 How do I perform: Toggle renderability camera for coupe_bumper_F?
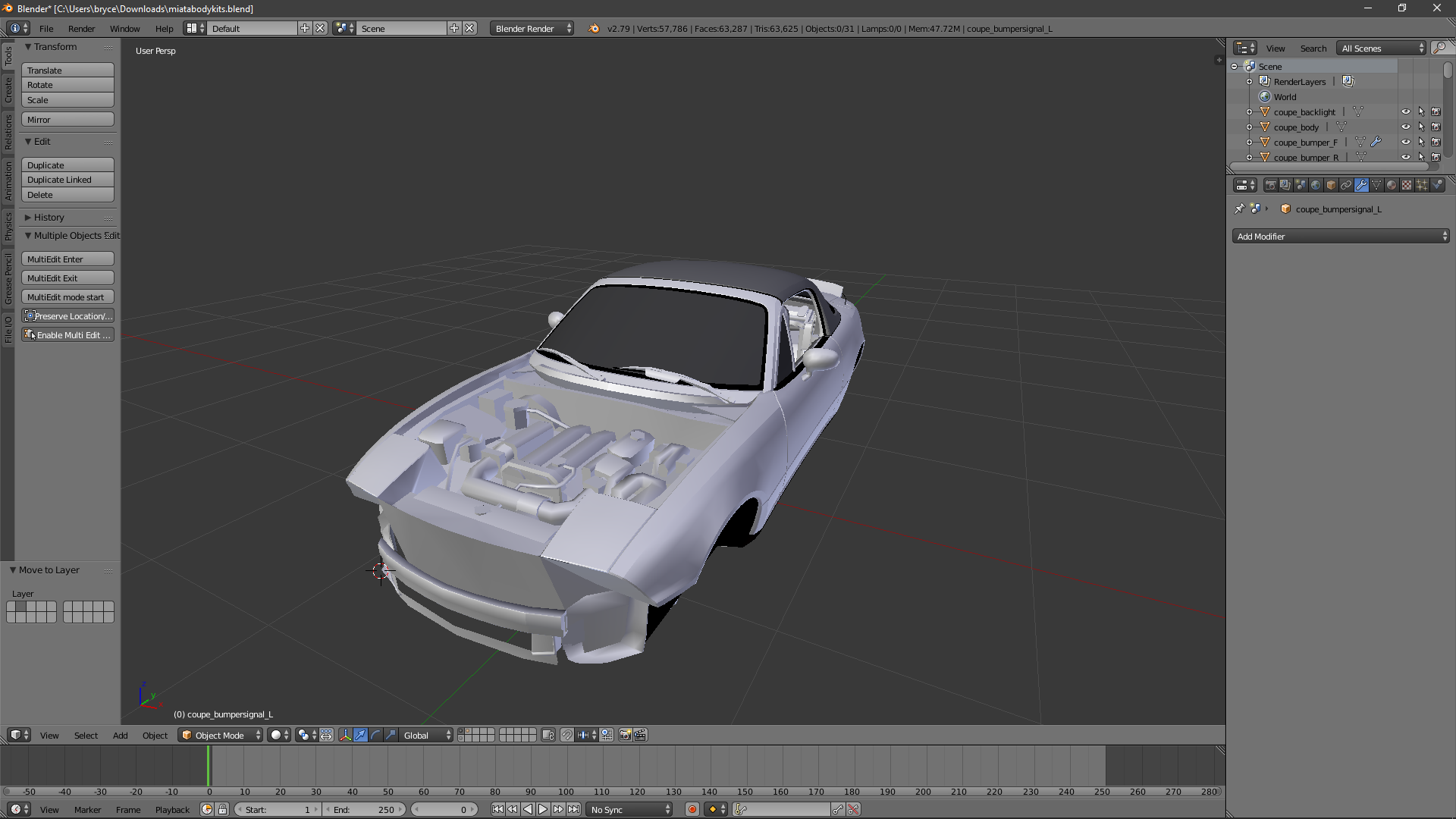click(1436, 142)
